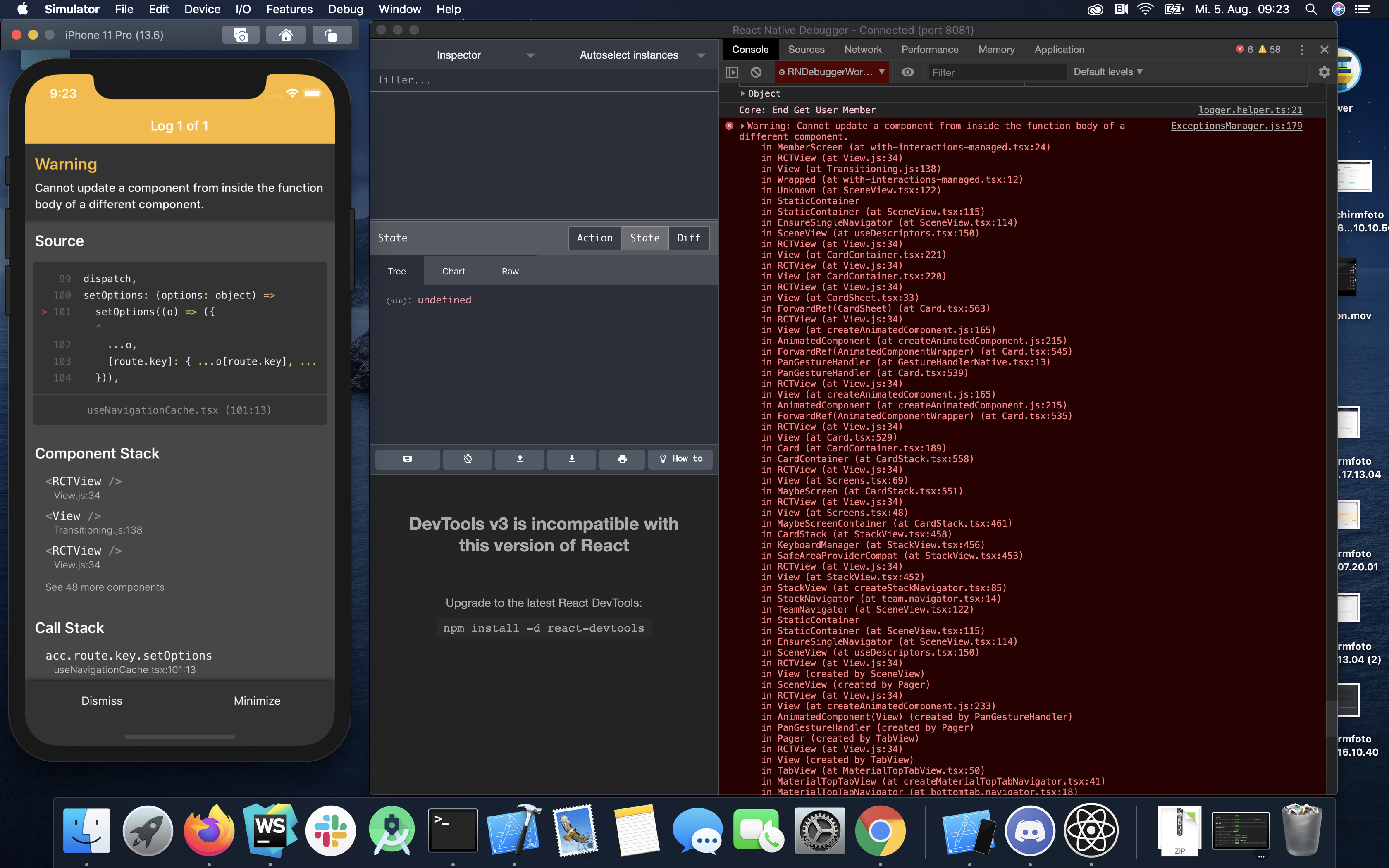Select the Tree state tab
The height and width of the screenshot is (868, 1389).
coord(396,272)
